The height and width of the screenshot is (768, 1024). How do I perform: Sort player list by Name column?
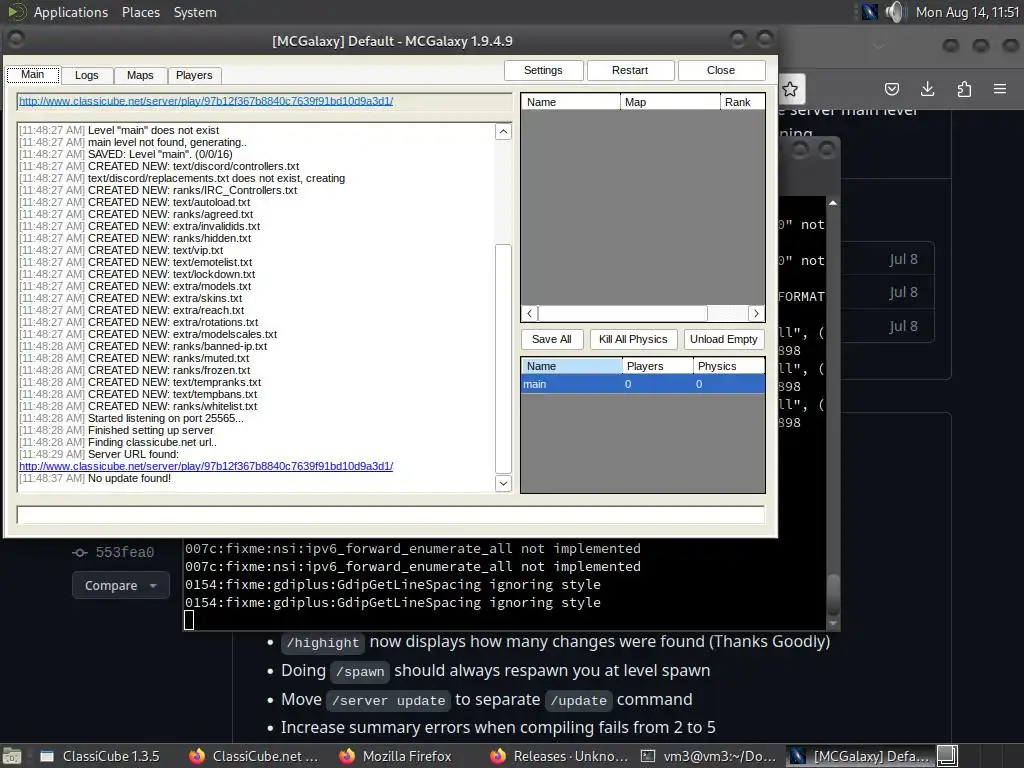coord(570,102)
